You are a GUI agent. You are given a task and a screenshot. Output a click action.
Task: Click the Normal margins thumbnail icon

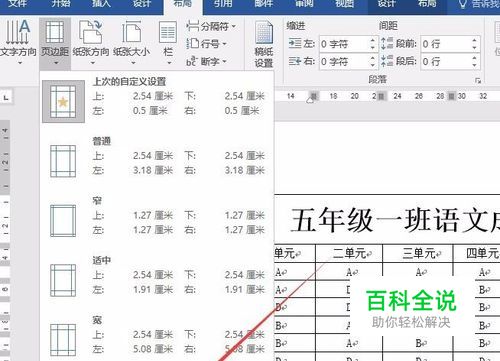[x=63, y=161]
